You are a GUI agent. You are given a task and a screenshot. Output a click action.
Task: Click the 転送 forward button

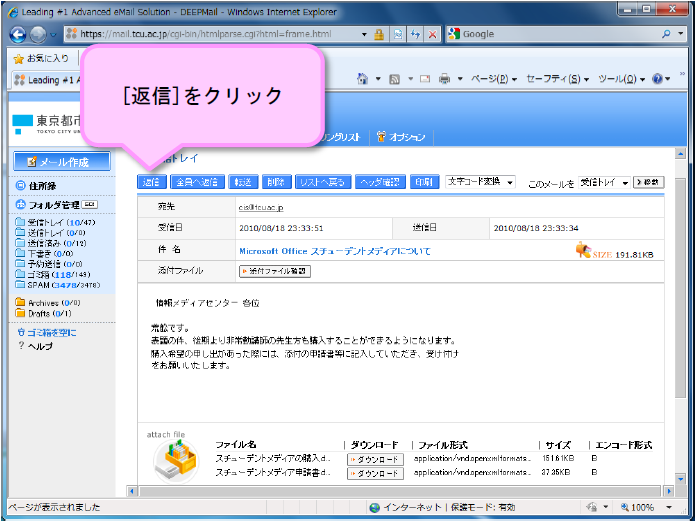243,182
